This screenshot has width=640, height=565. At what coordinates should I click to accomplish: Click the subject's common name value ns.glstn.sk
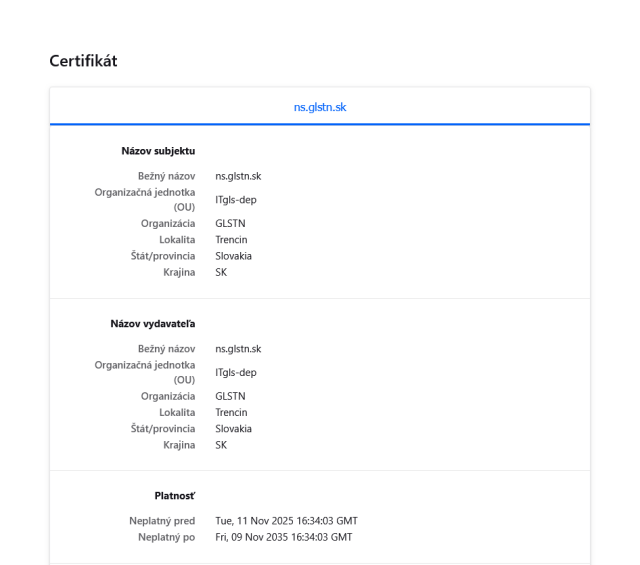(x=238, y=176)
